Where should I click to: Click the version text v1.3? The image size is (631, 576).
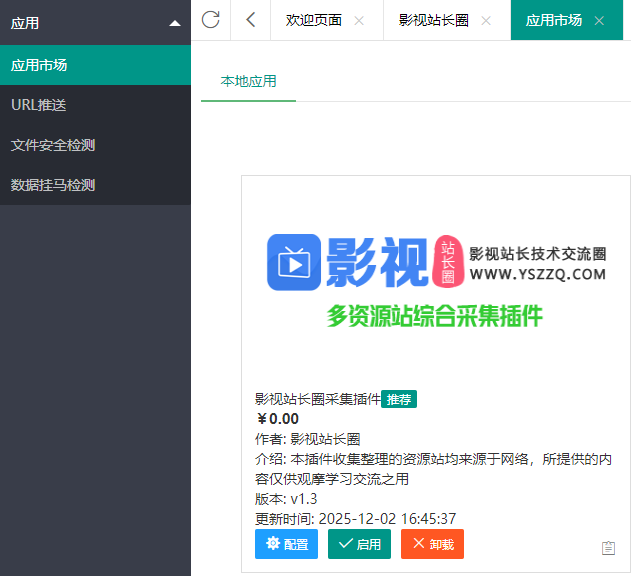coord(304,499)
